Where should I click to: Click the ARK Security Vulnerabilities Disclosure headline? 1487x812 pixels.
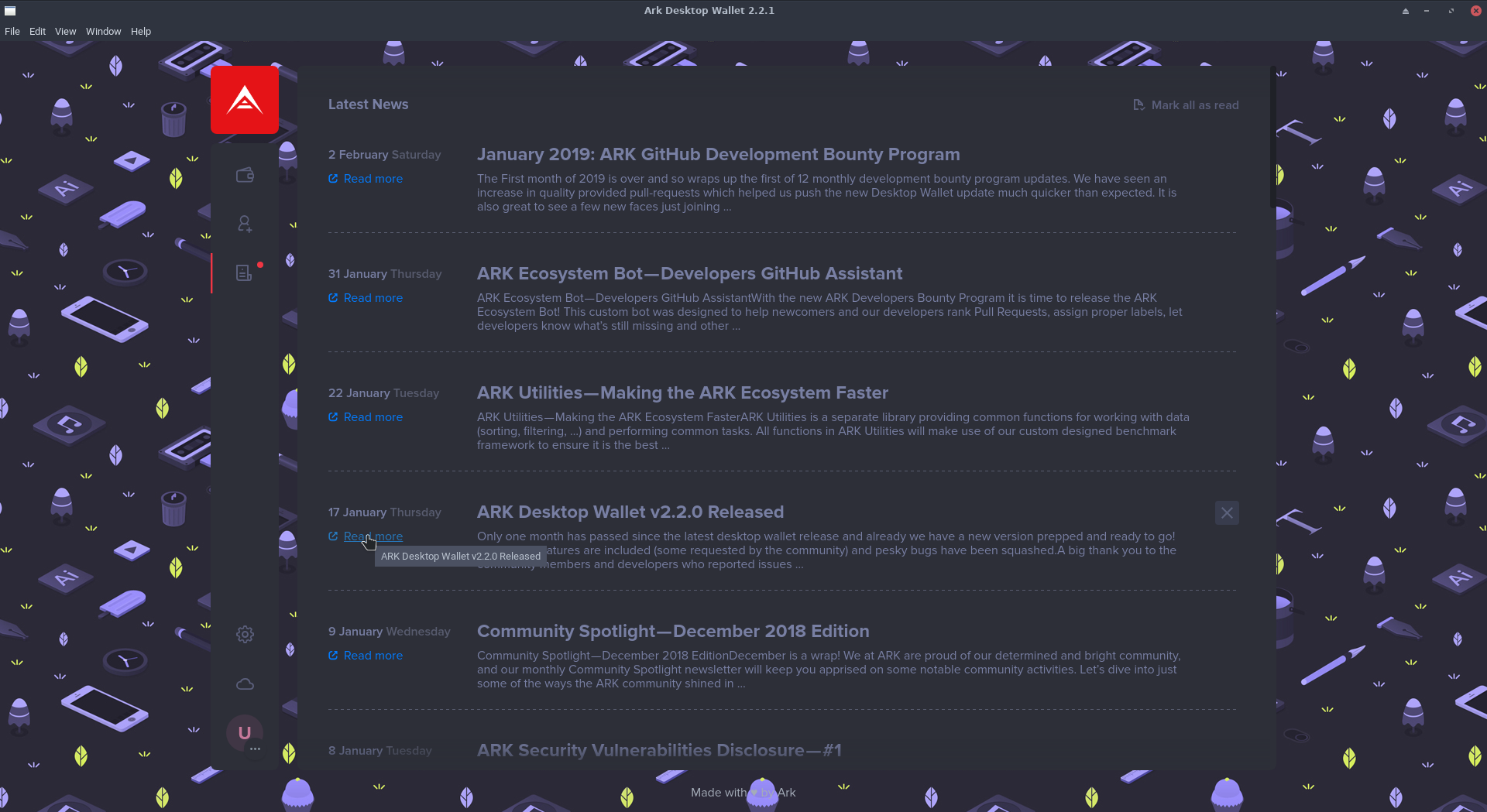click(659, 750)
